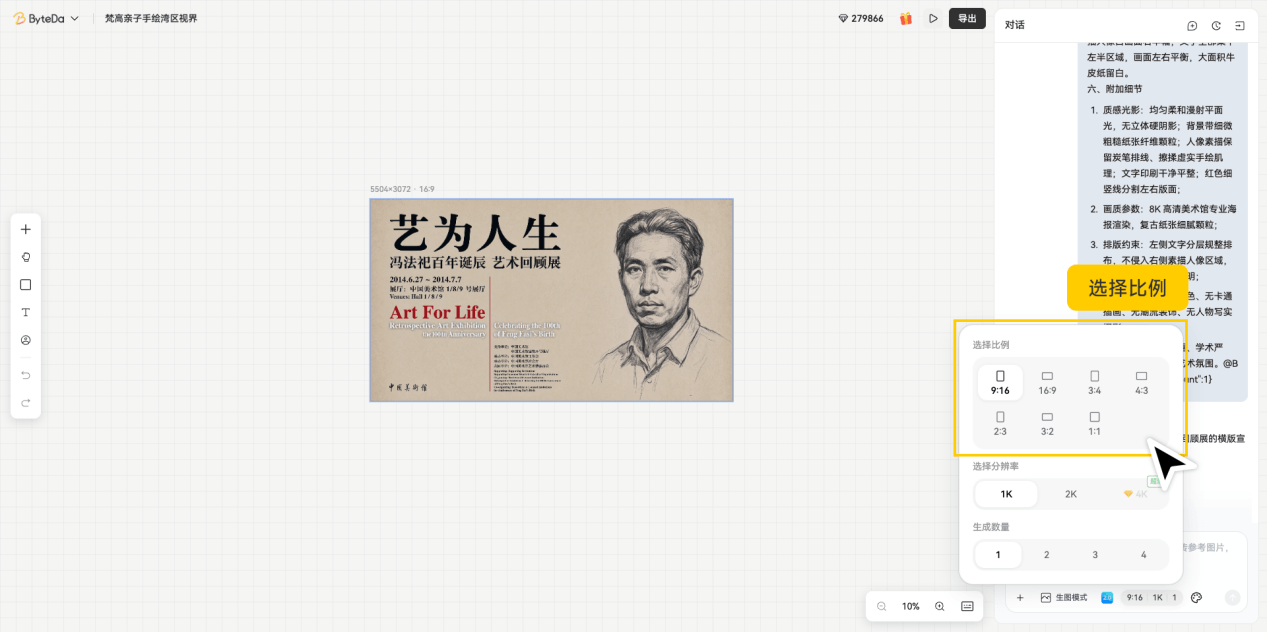Click the chat prompt input field
Viewport: 1267px width, 632px height.
(x=1126, y=558)
